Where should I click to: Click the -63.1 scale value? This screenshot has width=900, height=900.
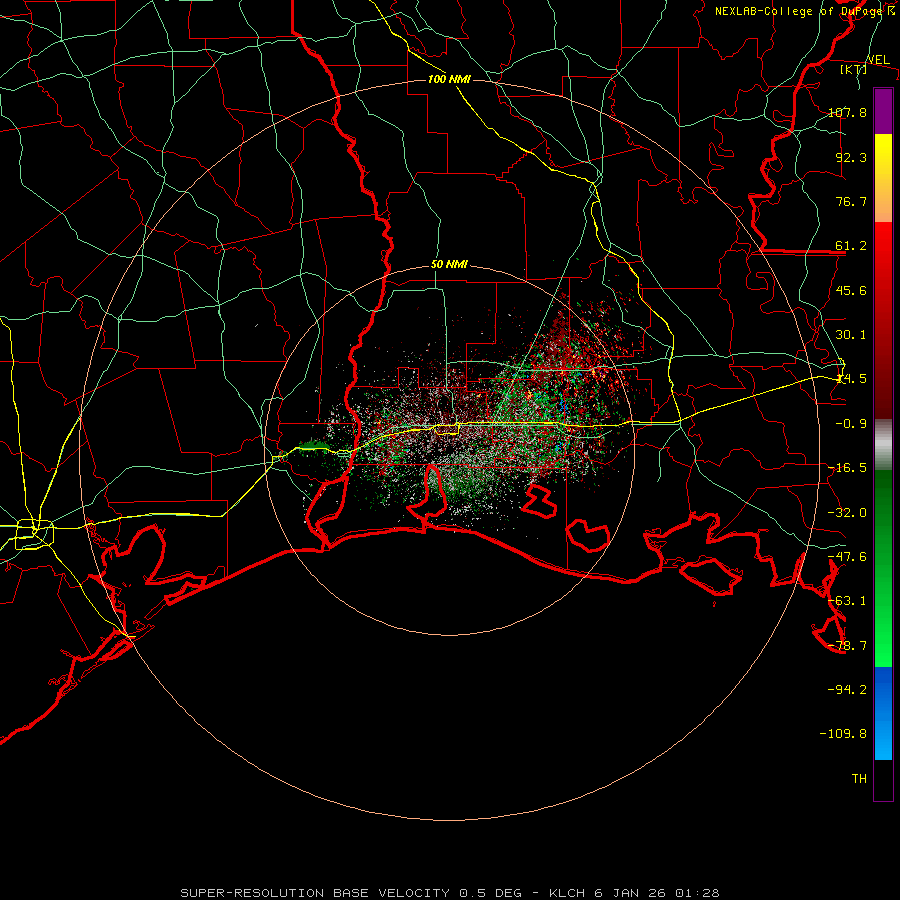point(847,601)
